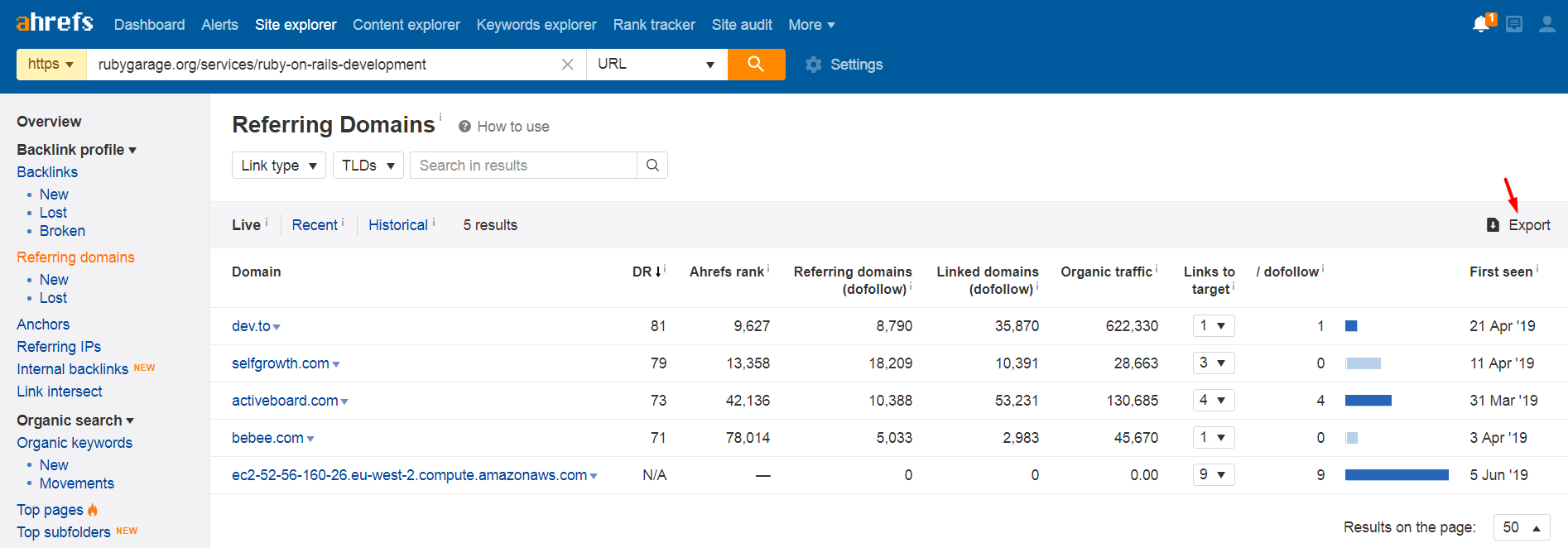This screenshot has height=548, width=1568.
Task: Click the search-in-results magnifier icon
Action: 652,166
